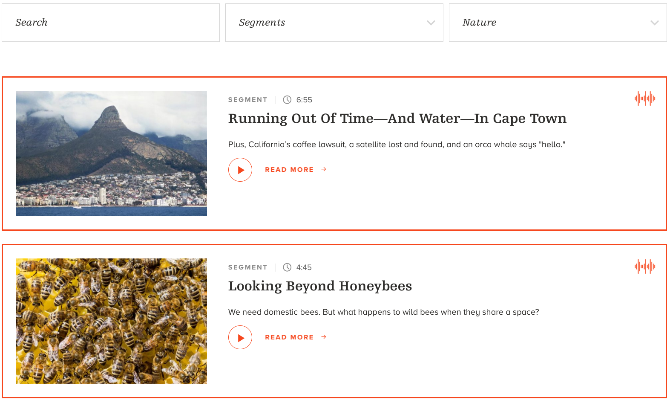Click the arrow after Honeybees Read More

point(324,337)
